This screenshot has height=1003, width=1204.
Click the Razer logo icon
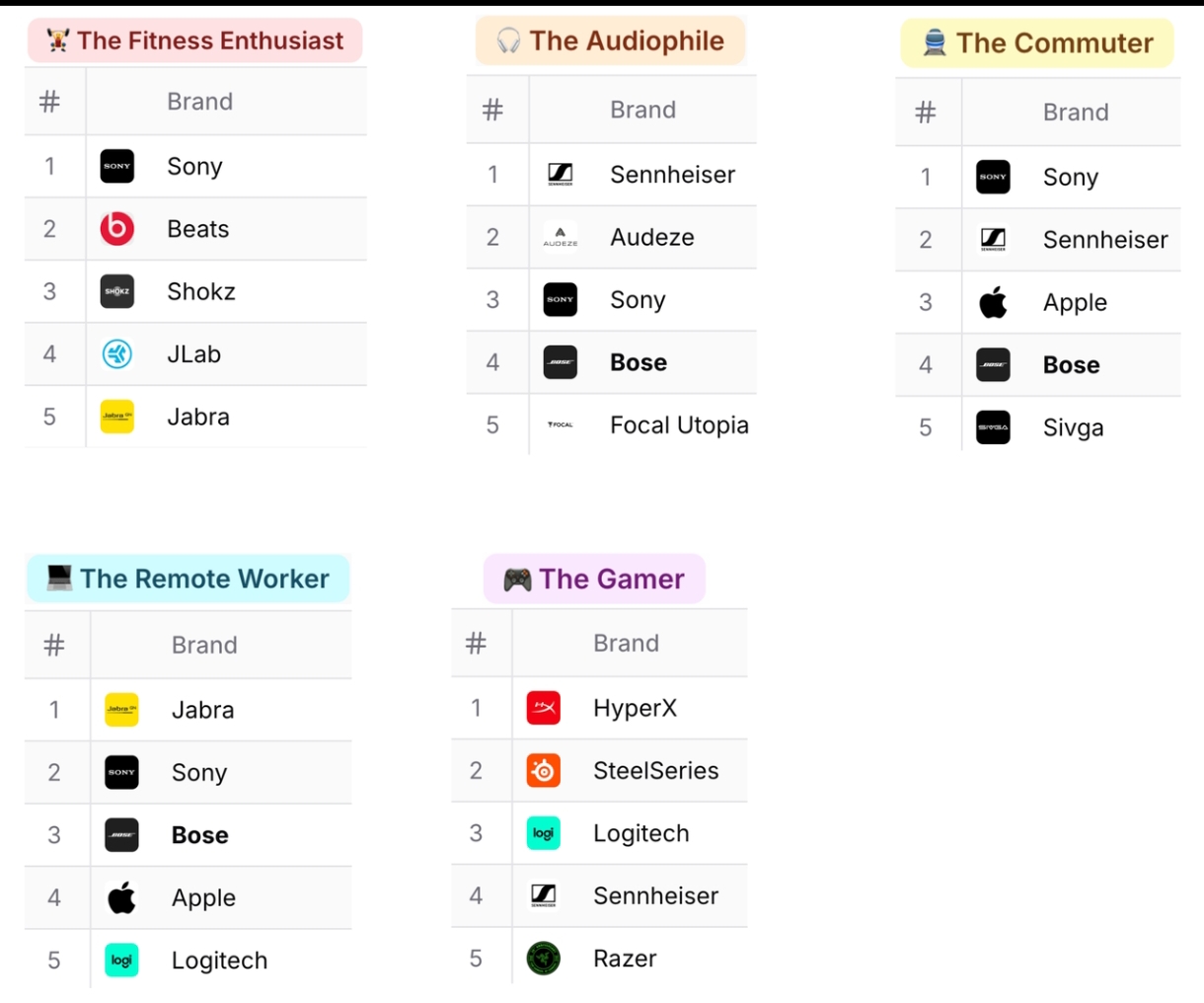pyautogui.click(x=544, y=958)
